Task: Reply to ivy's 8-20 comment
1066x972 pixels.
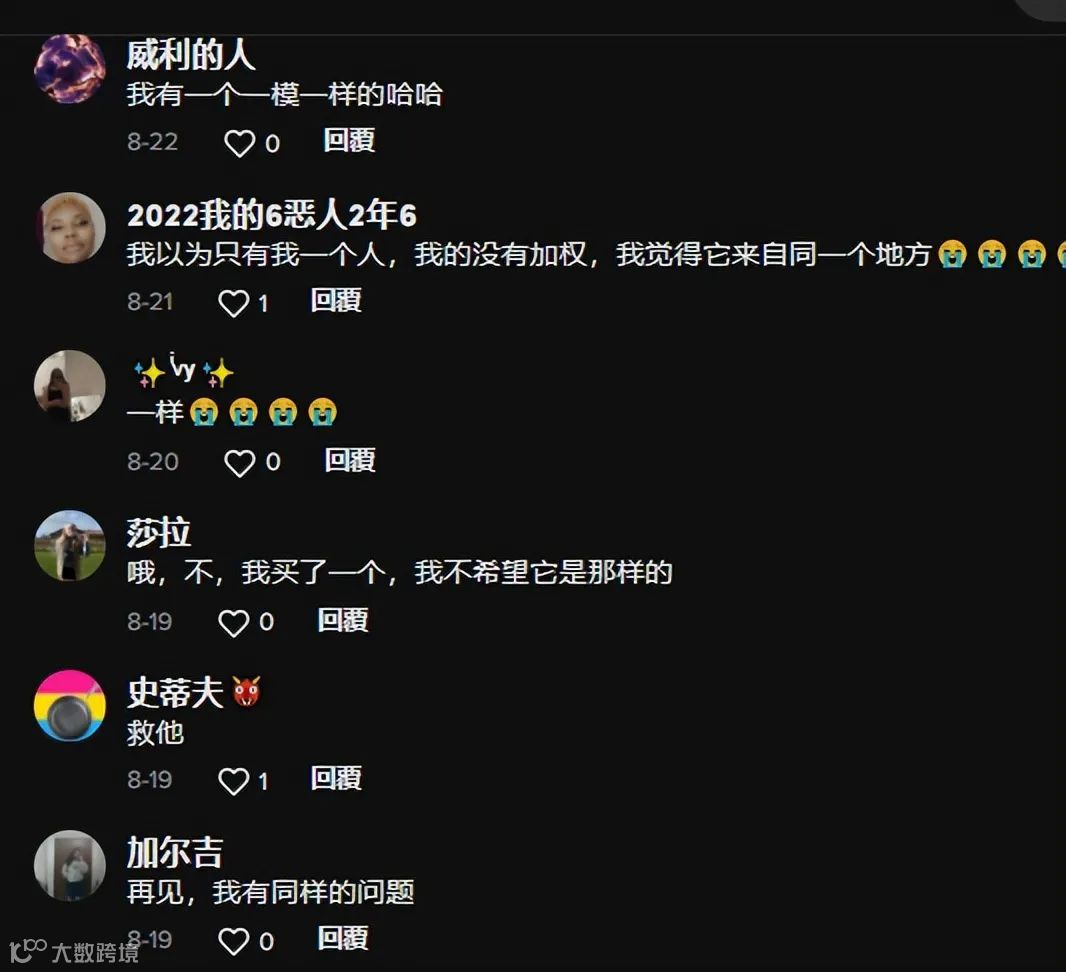Action: click(349, 460)
